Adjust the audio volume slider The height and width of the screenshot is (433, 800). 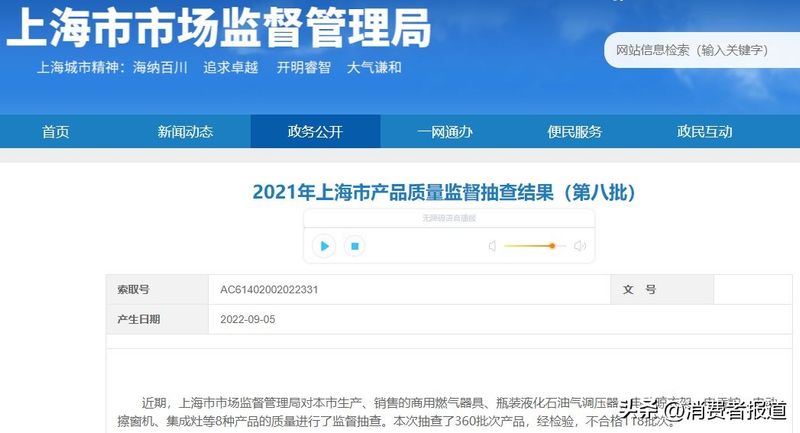pos(534,246)
